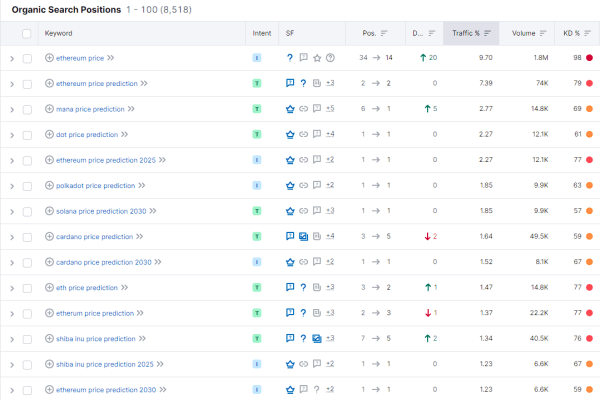Click the plus icon beside ethereum price keyword

pos(50,58)
